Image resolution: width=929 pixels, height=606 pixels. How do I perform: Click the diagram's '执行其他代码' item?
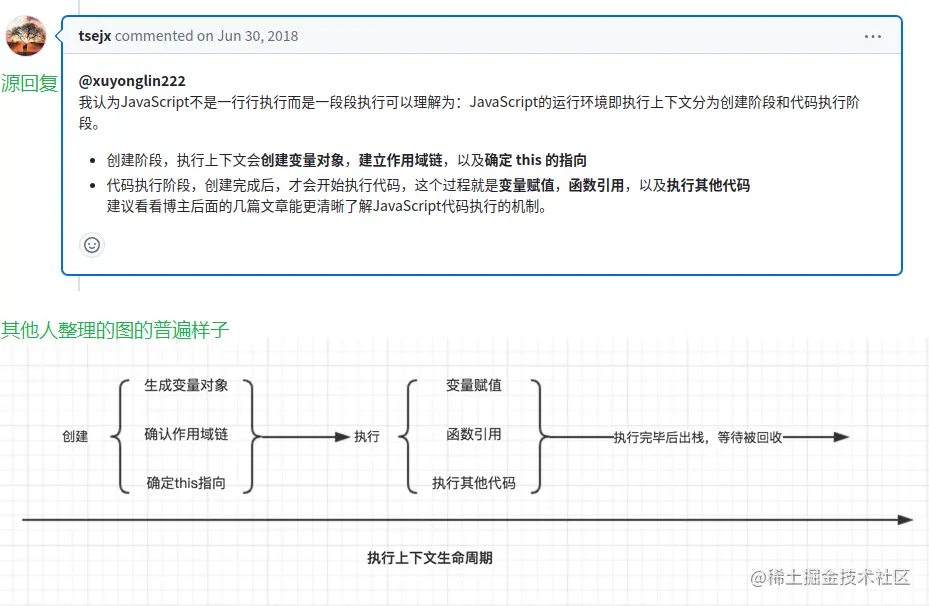474,483
